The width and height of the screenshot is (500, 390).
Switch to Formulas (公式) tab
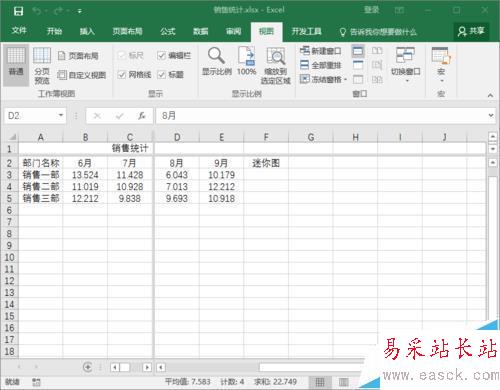(167, 31)
